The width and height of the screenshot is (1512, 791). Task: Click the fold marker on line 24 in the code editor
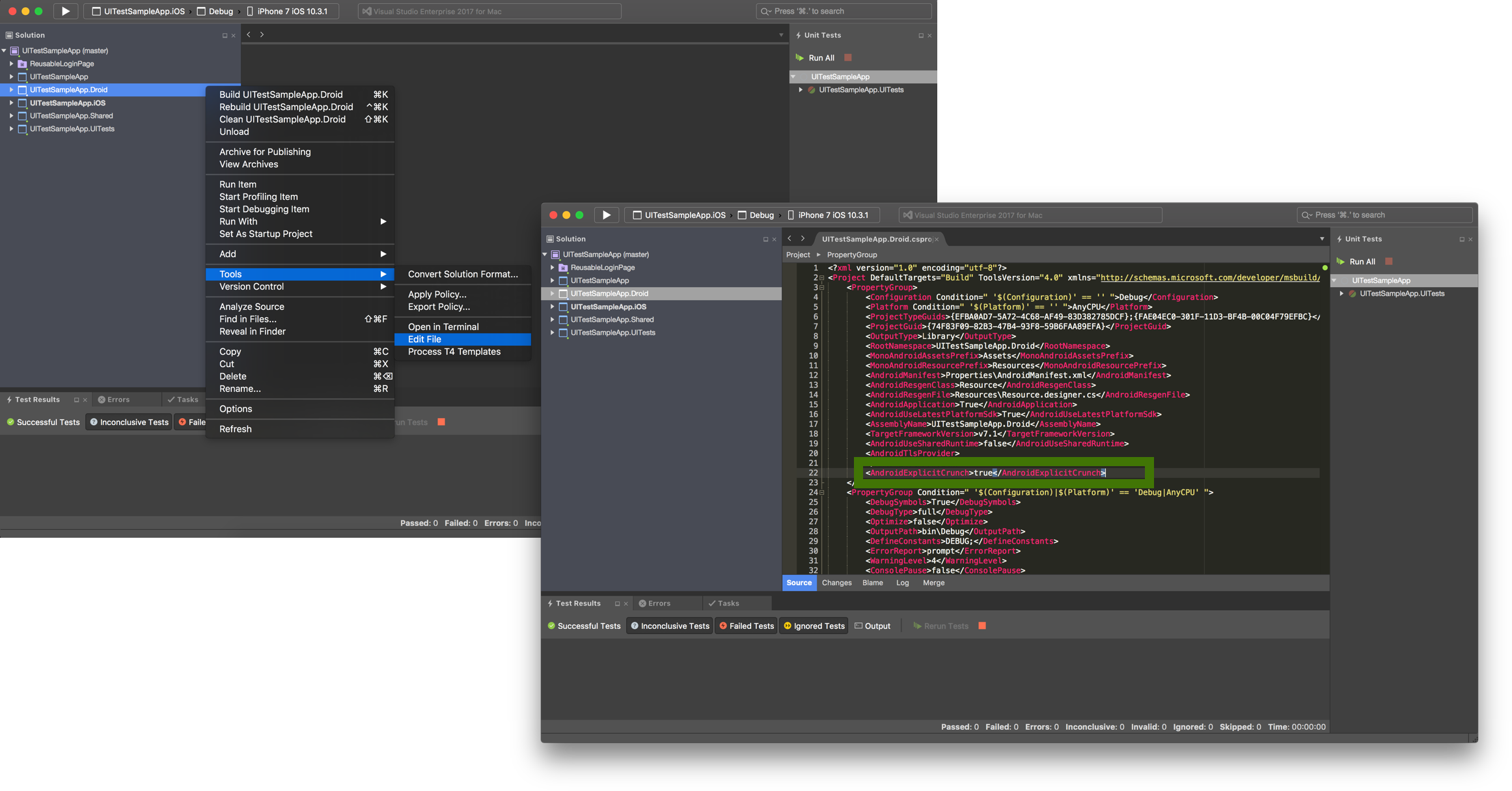(x=821, y=493)
